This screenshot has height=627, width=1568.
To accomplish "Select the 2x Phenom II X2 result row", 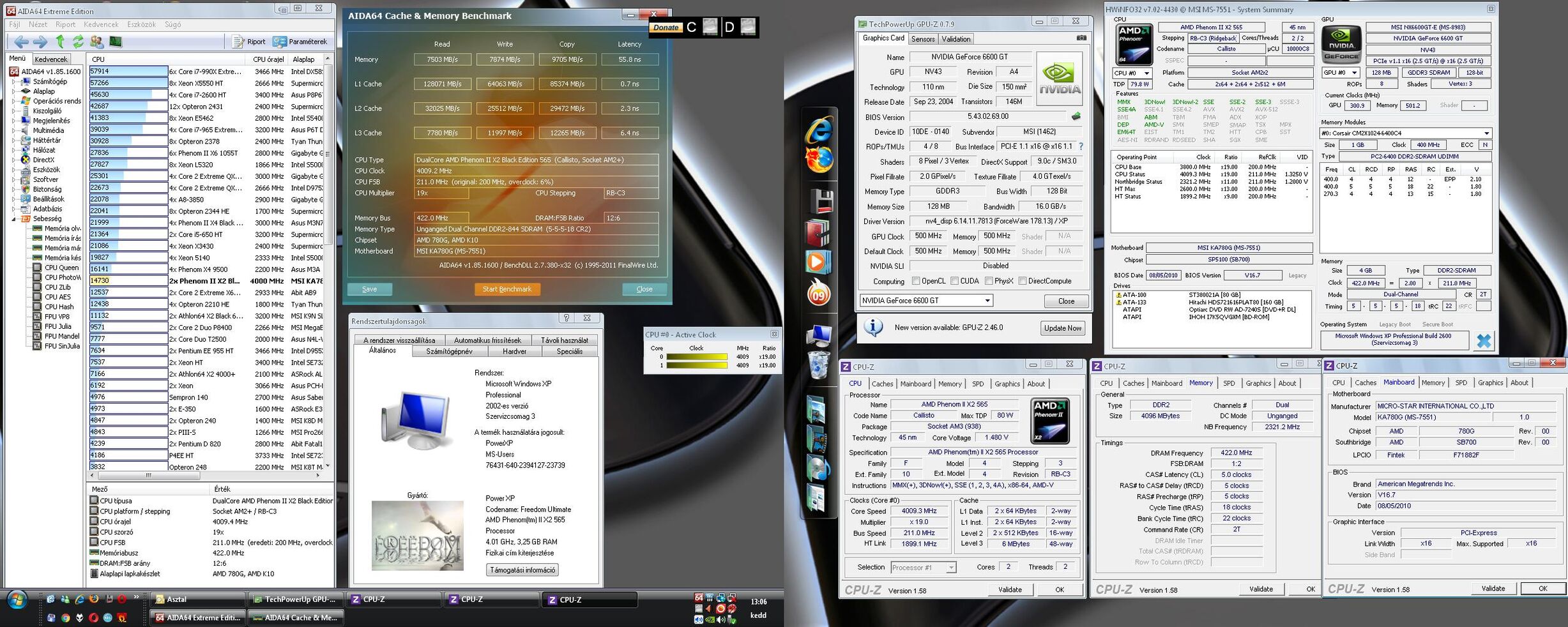I will (206, 281).
